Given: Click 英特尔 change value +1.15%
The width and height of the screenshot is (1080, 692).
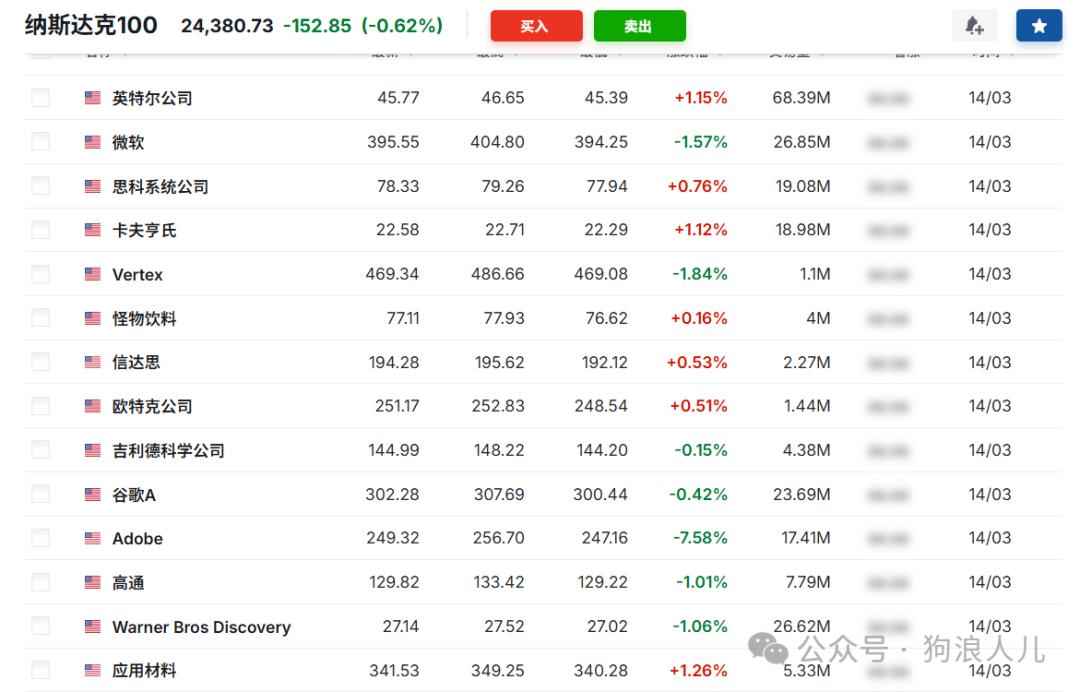Looking at the screenshot, I should [x=700, y=98].
